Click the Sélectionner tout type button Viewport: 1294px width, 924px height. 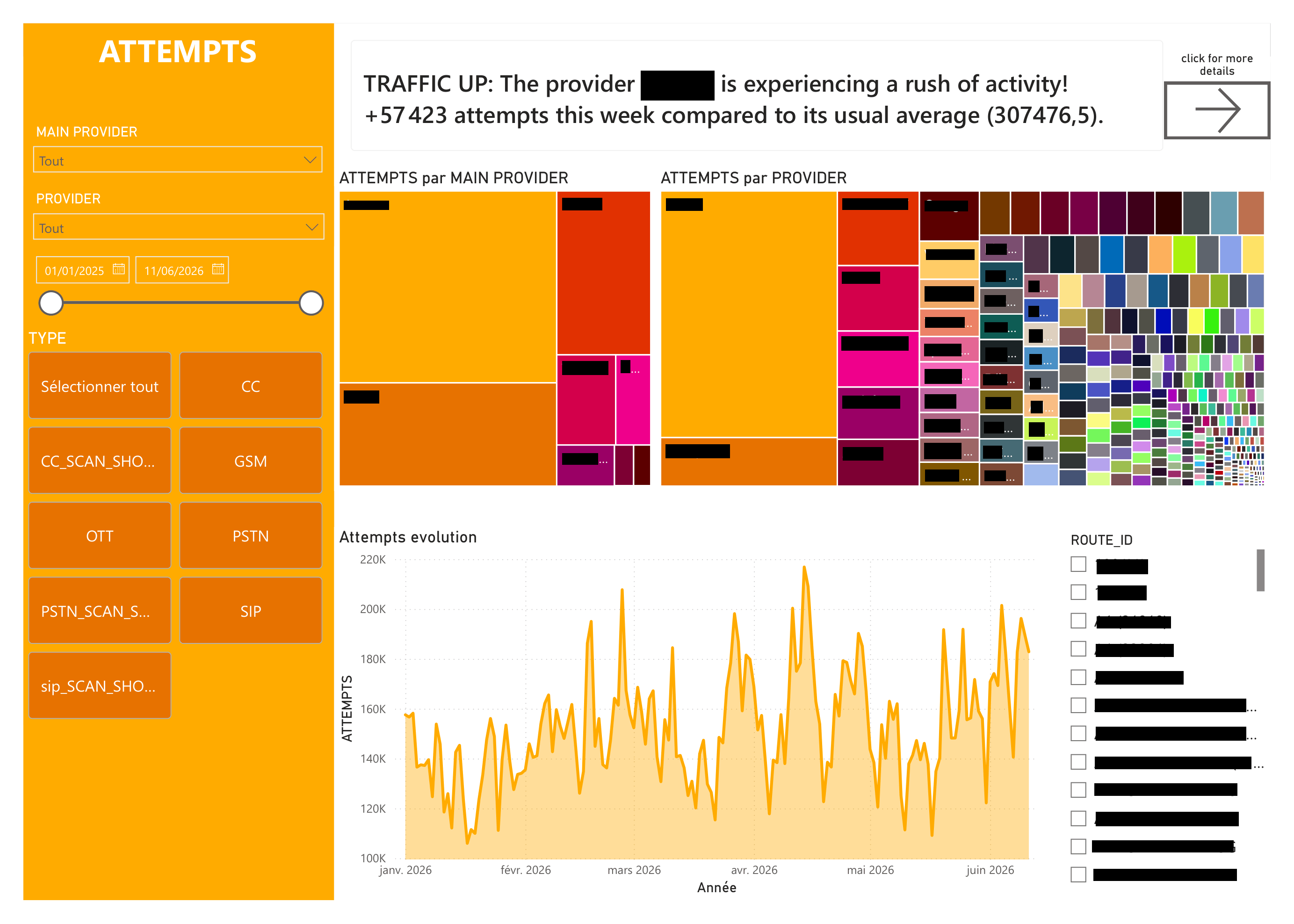tap(100, 386)
